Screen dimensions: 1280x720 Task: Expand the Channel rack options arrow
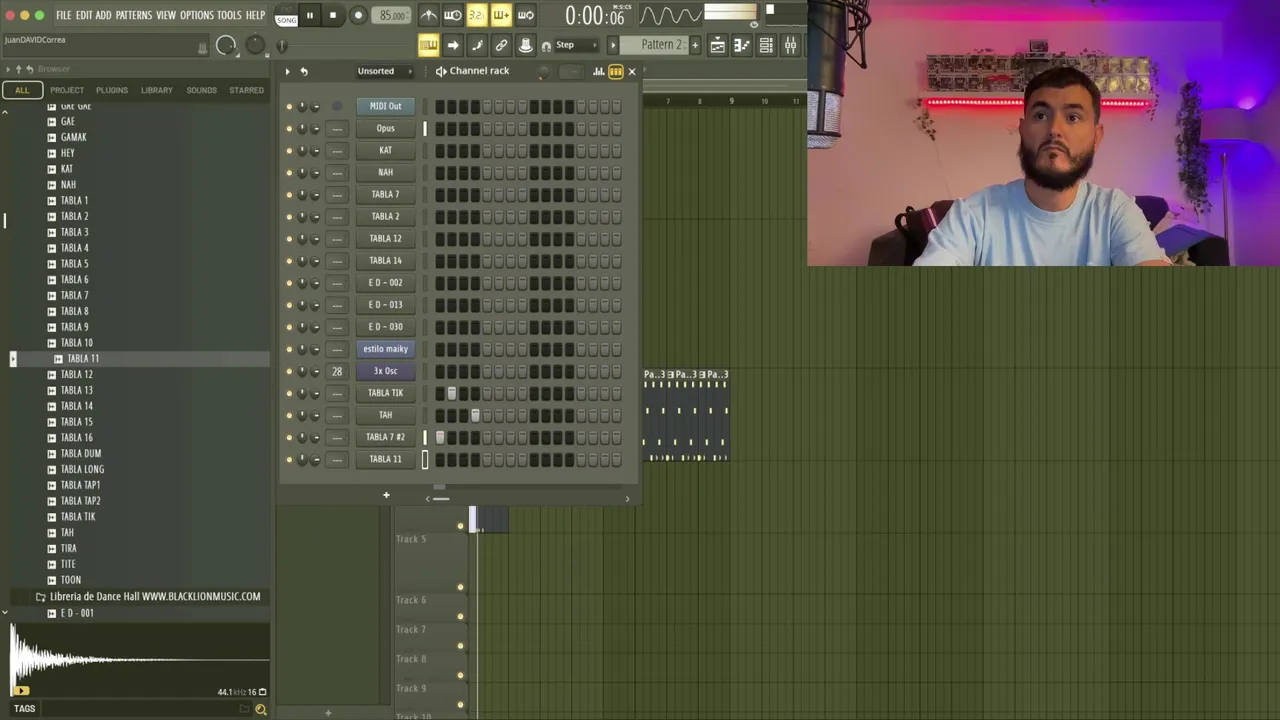287,71
